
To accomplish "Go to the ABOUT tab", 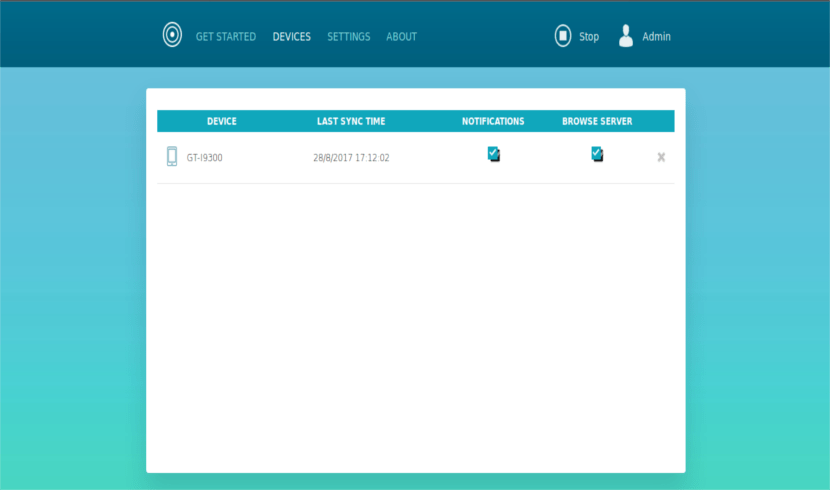I will point(401,37).
